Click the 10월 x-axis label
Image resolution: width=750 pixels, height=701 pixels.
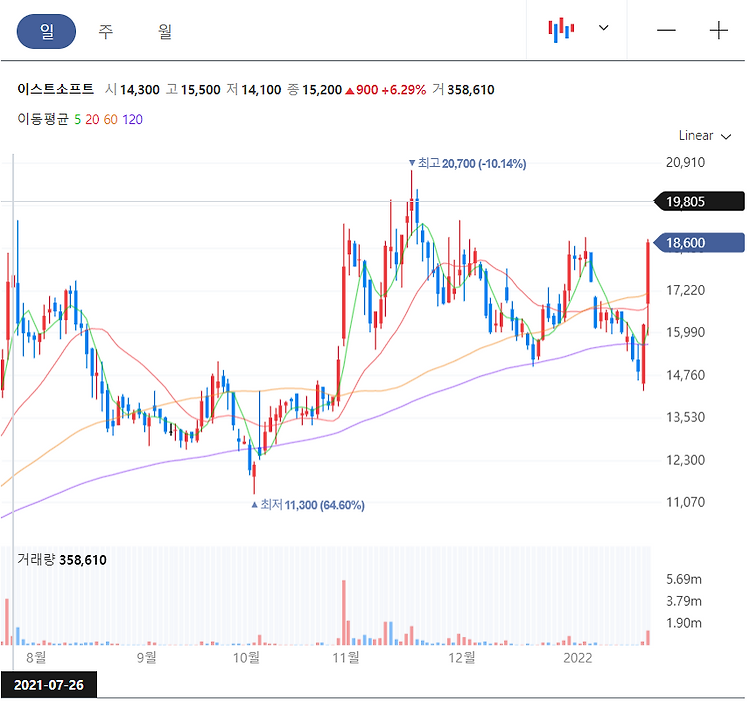point(246,657)
